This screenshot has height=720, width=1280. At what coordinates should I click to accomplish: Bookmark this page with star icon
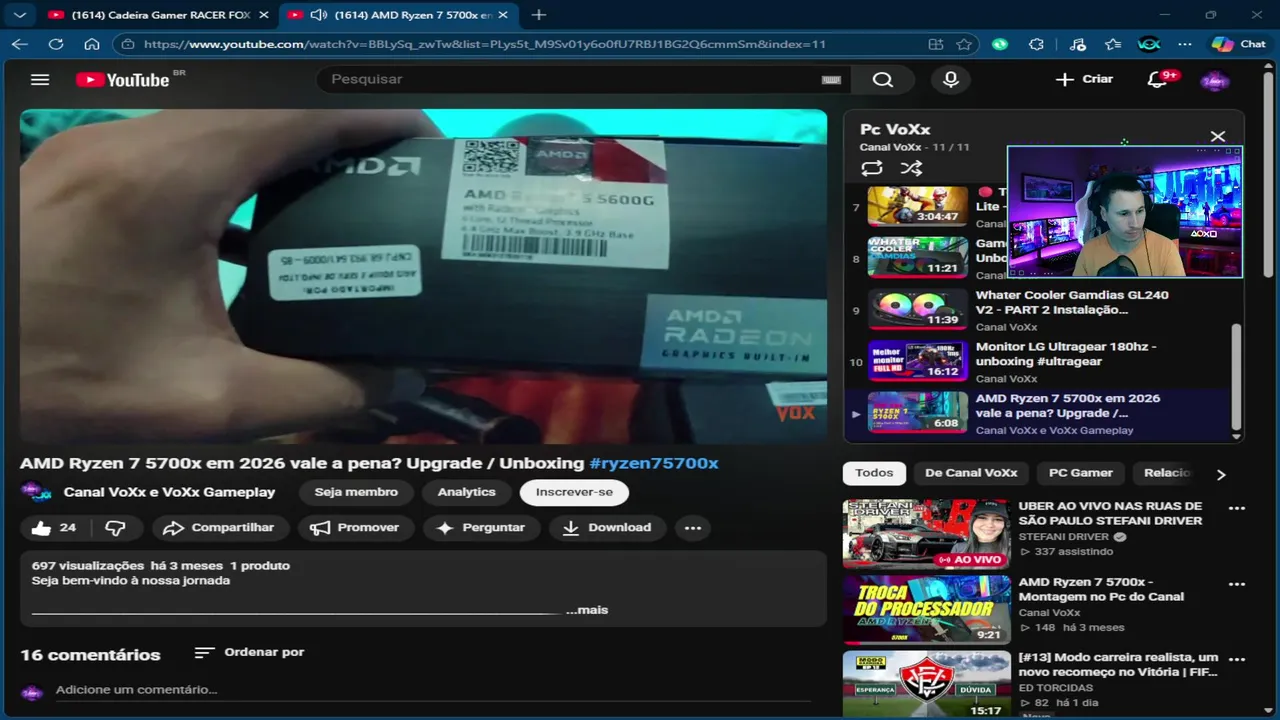pyautogui.click(x=964, y=44)
